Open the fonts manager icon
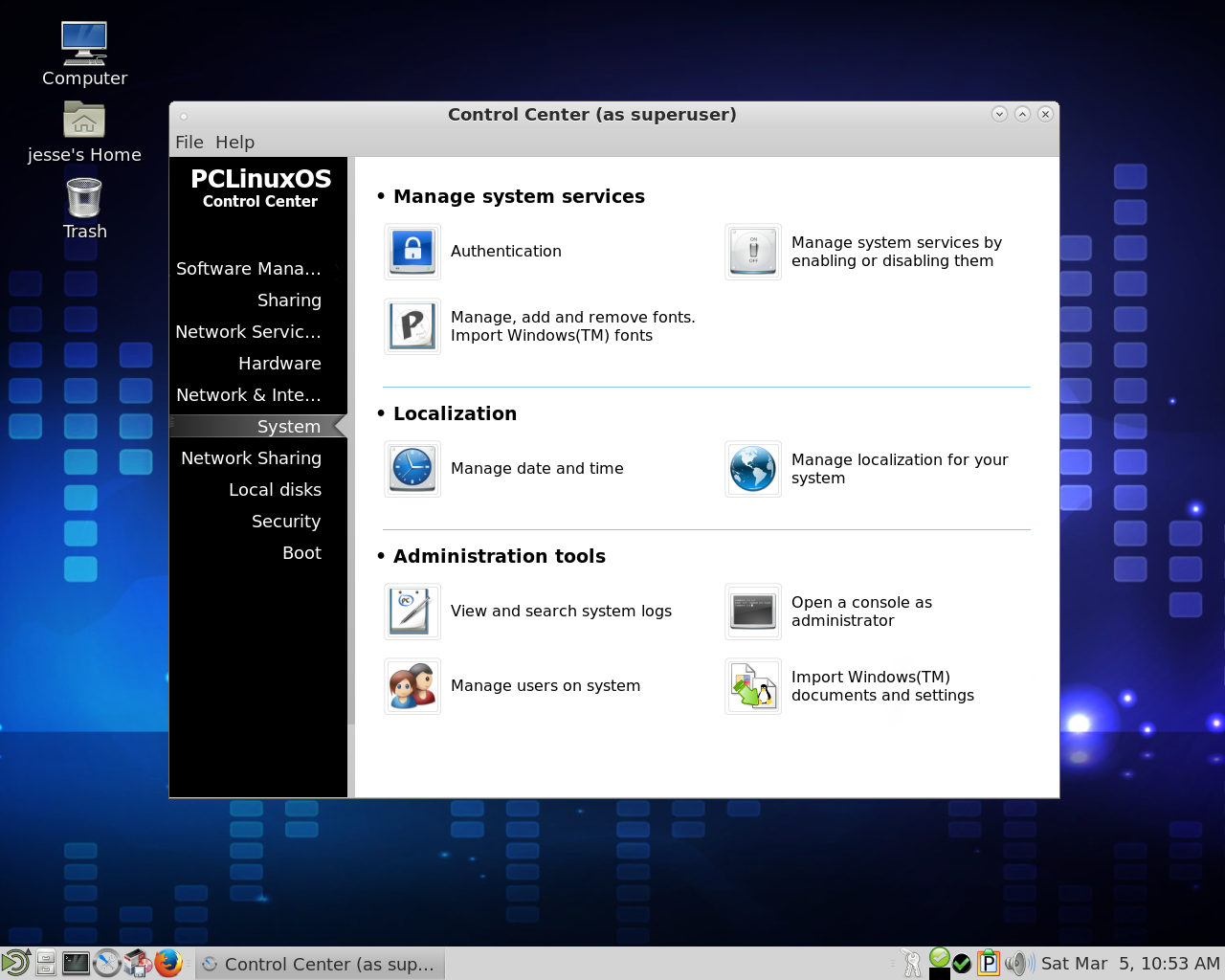 [412, 326]
